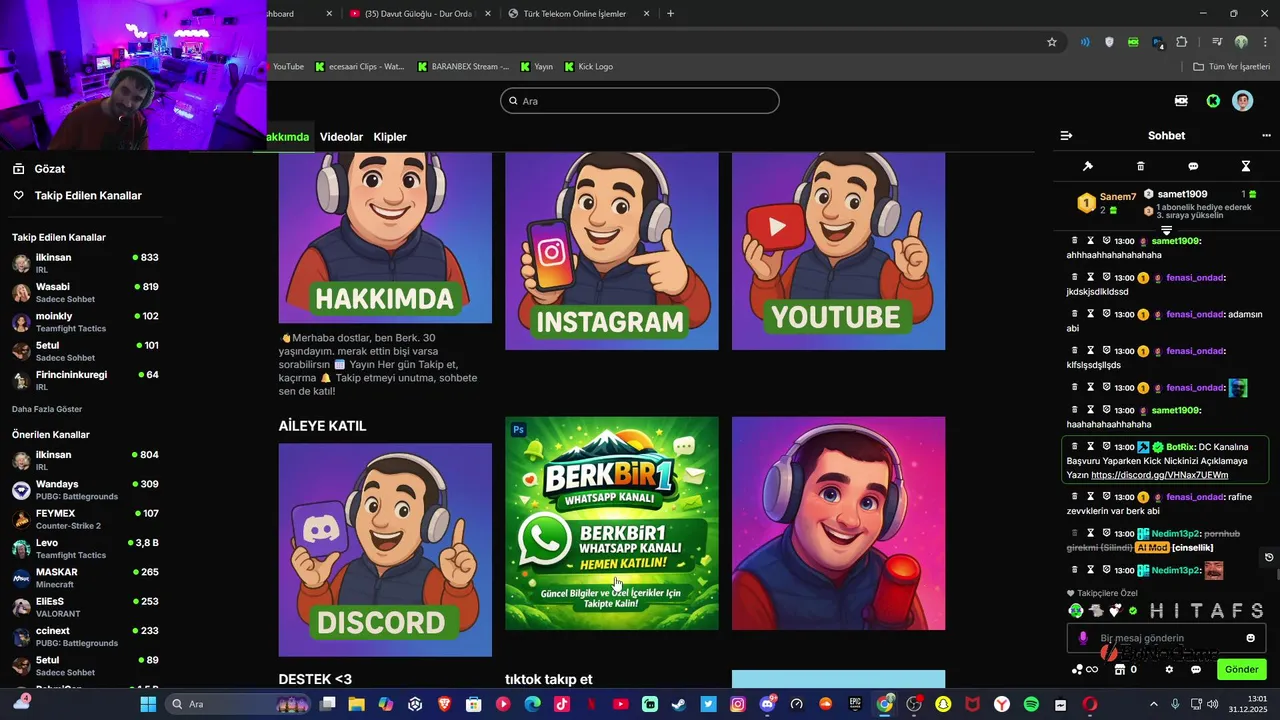Open the INSTAGRAM panel image

pyautogui.click(x=612, y=250)
